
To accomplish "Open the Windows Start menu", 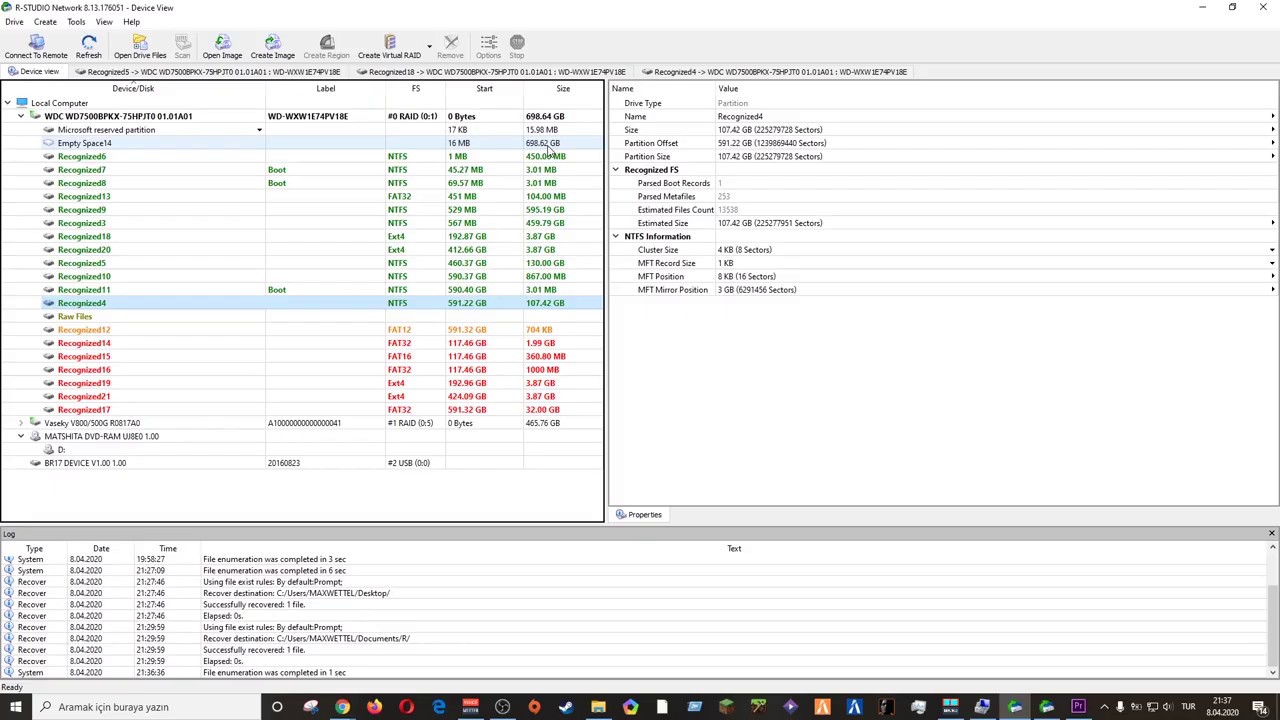I will pos(15,707).
